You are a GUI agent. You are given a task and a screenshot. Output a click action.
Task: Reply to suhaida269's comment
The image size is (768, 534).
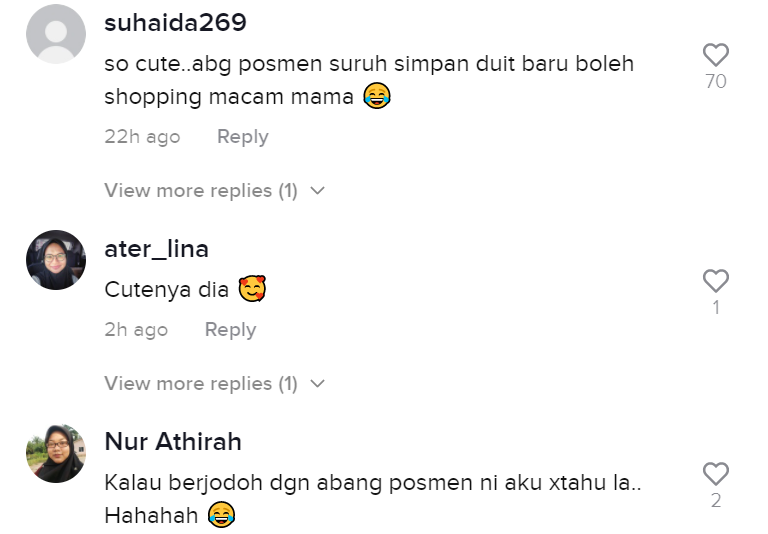[x=242, y=137]
